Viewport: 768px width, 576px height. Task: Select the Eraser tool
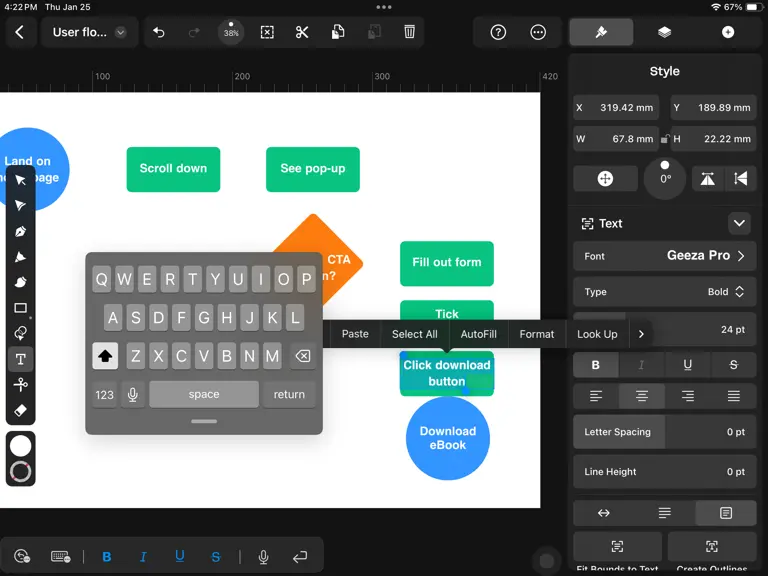21,410
